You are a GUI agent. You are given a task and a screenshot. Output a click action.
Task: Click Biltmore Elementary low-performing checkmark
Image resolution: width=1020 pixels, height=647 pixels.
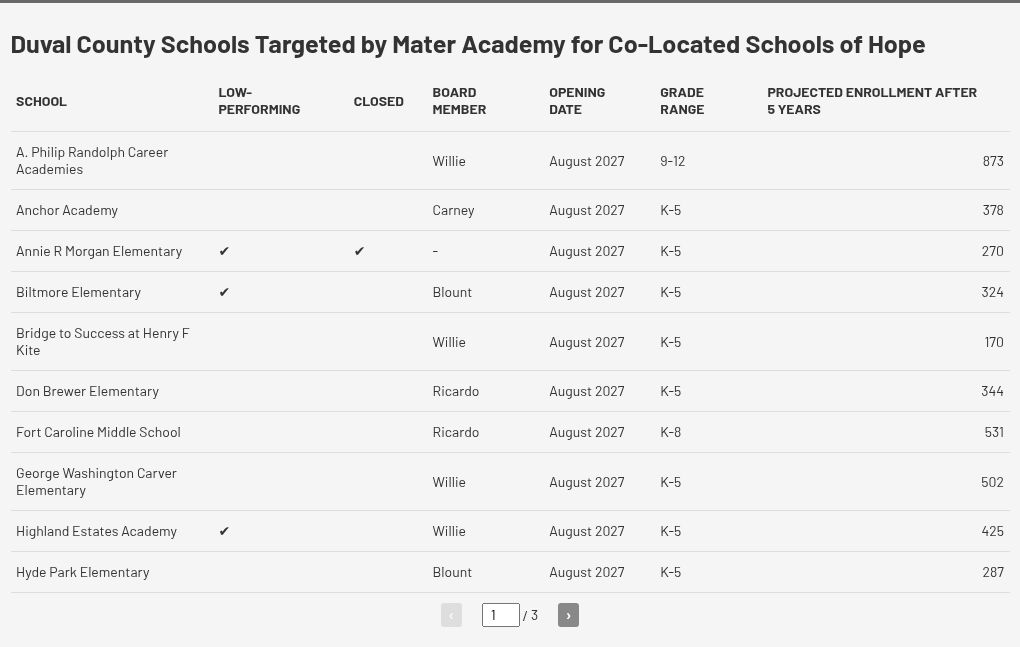(x=224, y=292)
